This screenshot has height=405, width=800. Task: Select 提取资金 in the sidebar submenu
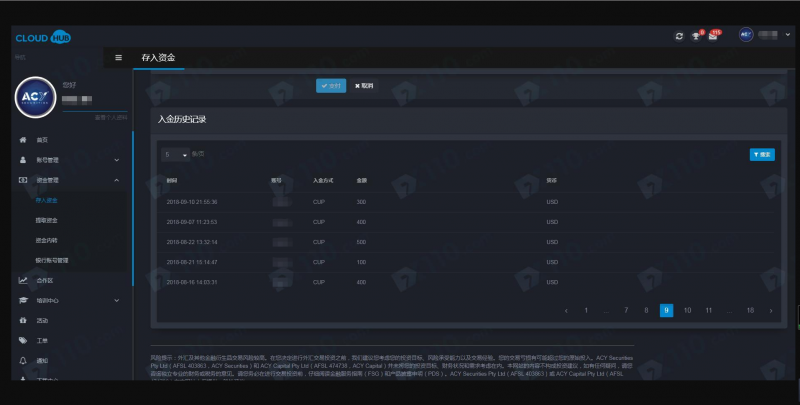[47, 220]
